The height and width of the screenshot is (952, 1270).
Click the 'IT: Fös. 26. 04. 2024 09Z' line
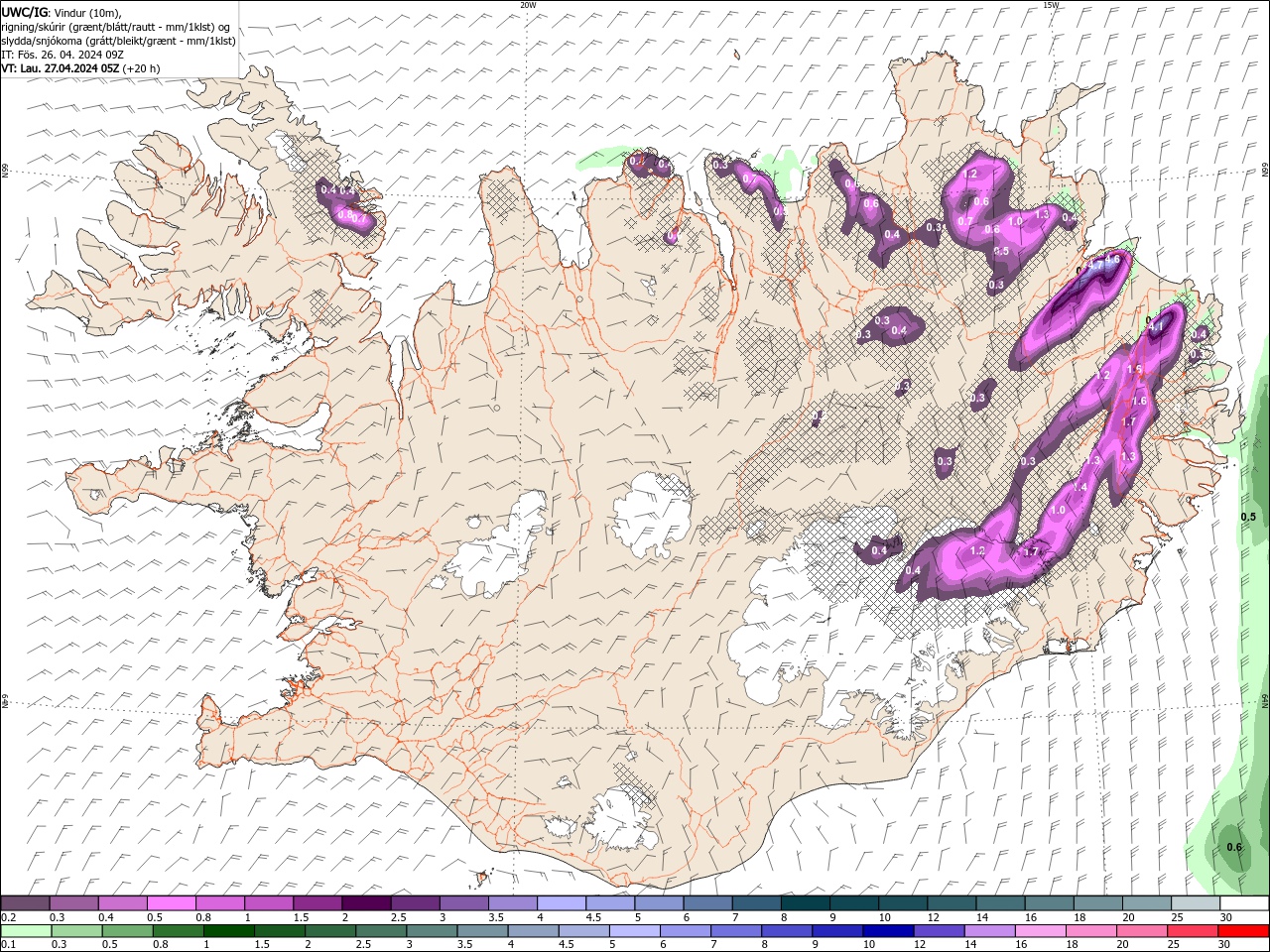coord(63,55)
